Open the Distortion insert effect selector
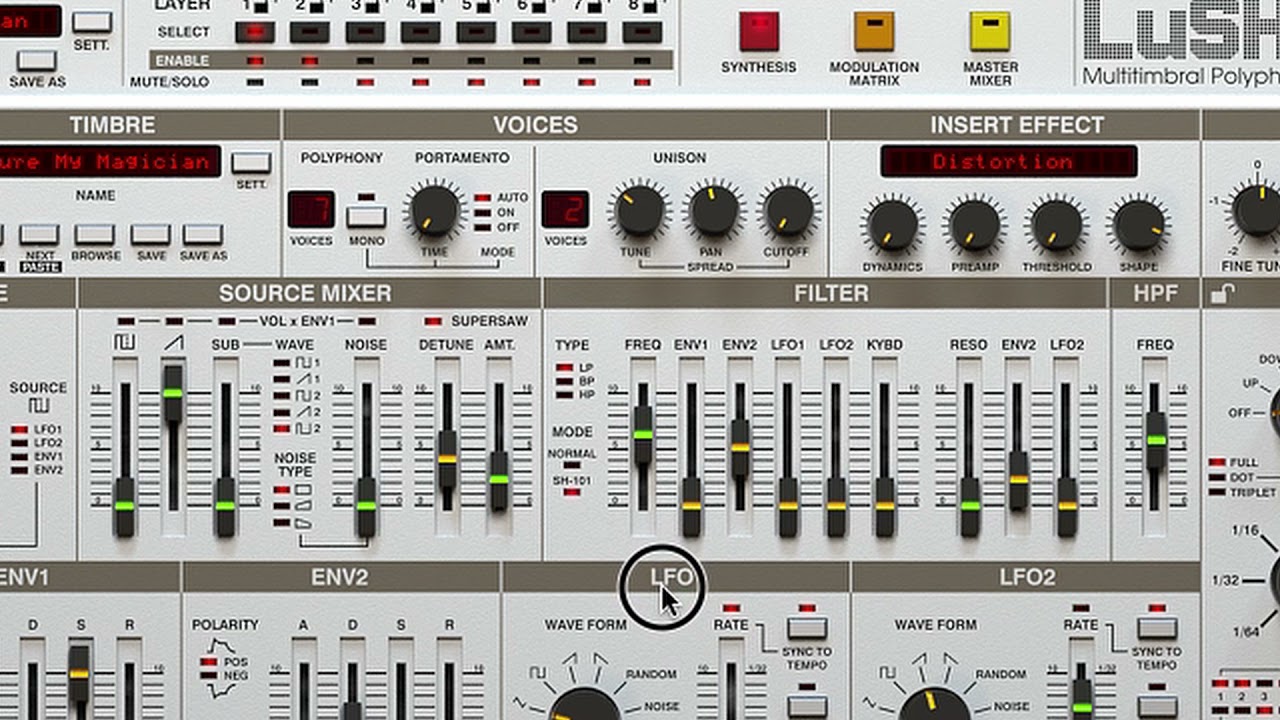The image size is (1280, 720). click(1008, 161)
